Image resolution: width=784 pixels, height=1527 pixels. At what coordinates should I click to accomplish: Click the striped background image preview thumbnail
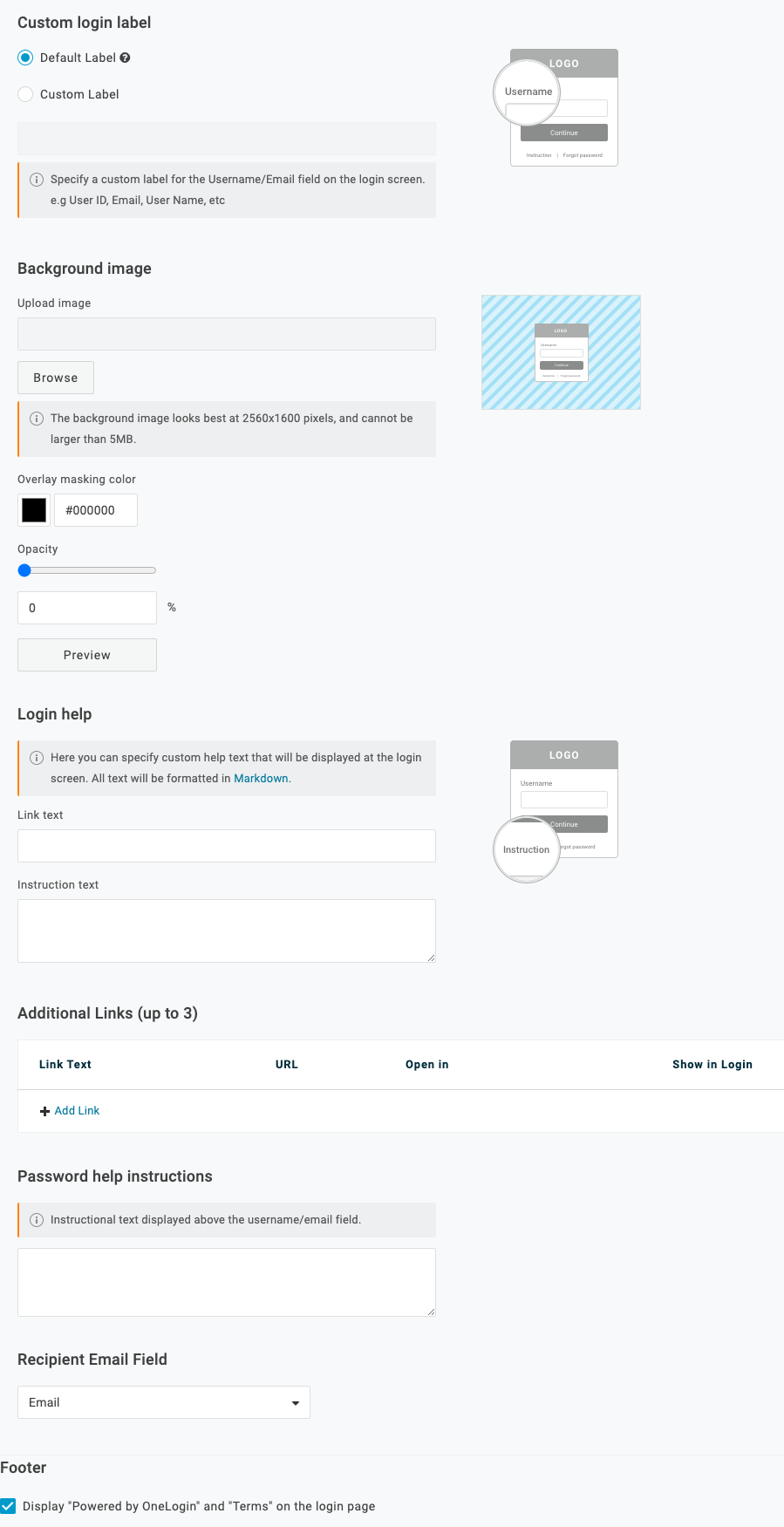(561, 352)
